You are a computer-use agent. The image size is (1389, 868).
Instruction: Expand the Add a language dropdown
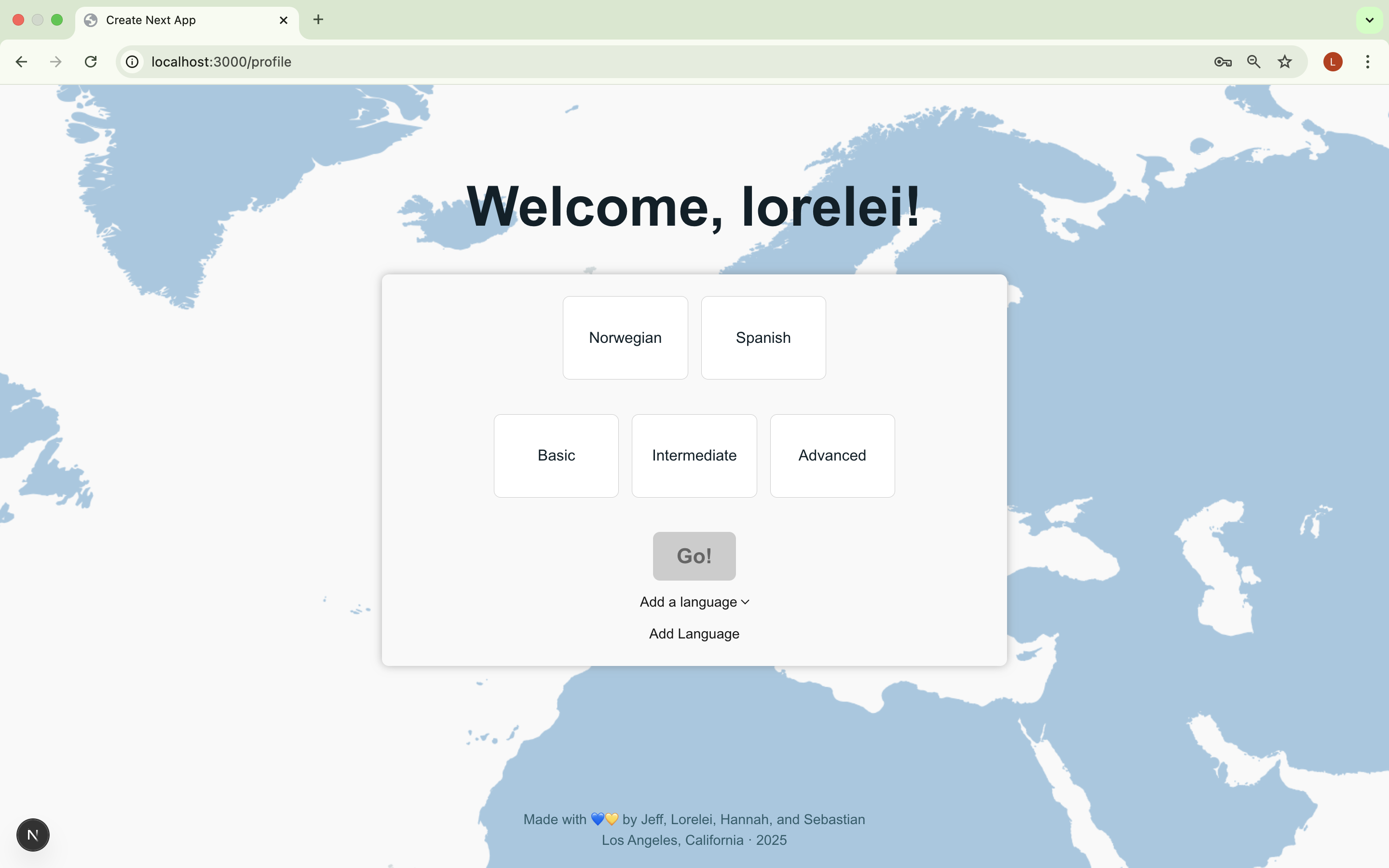tap(694, 602)
